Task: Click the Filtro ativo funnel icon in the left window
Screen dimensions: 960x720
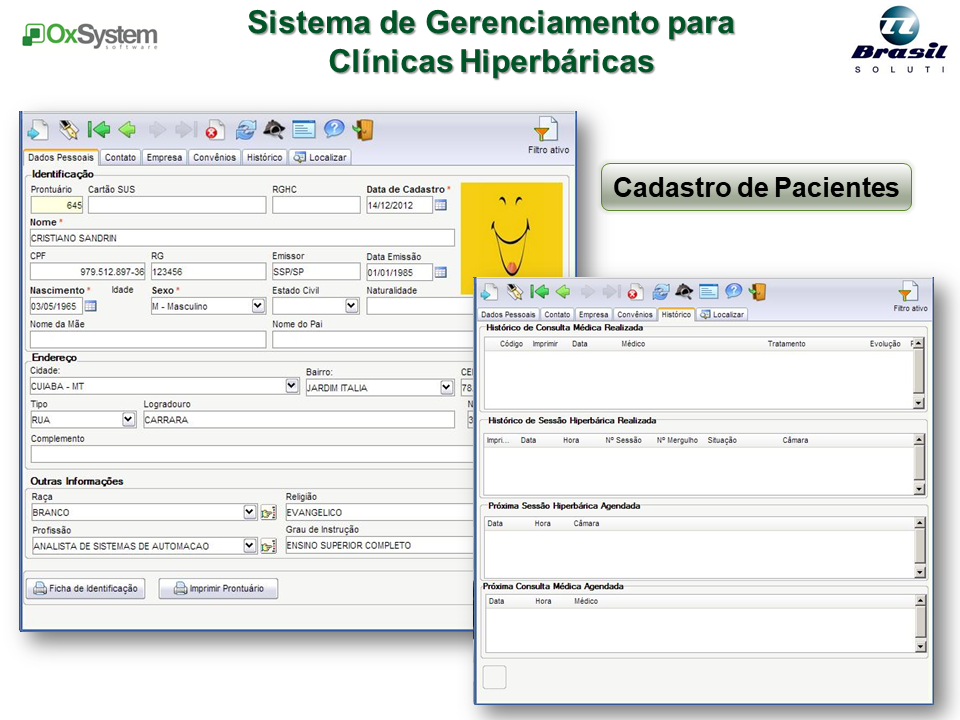Action: click(545, 131)
